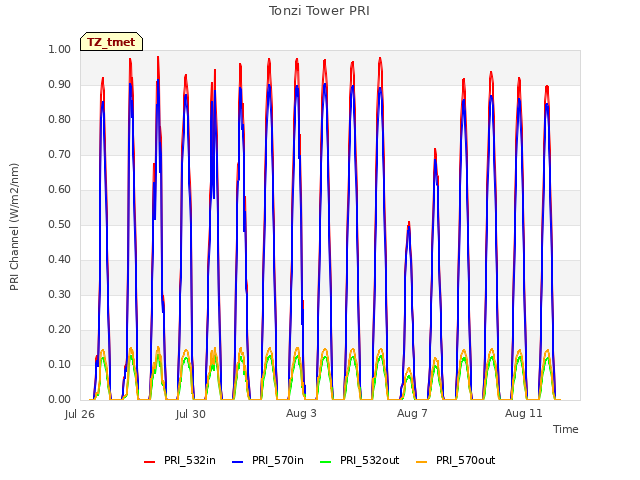
Task: Click the 0.40 y-axis tick label
Action: click(x=60, y=260)
